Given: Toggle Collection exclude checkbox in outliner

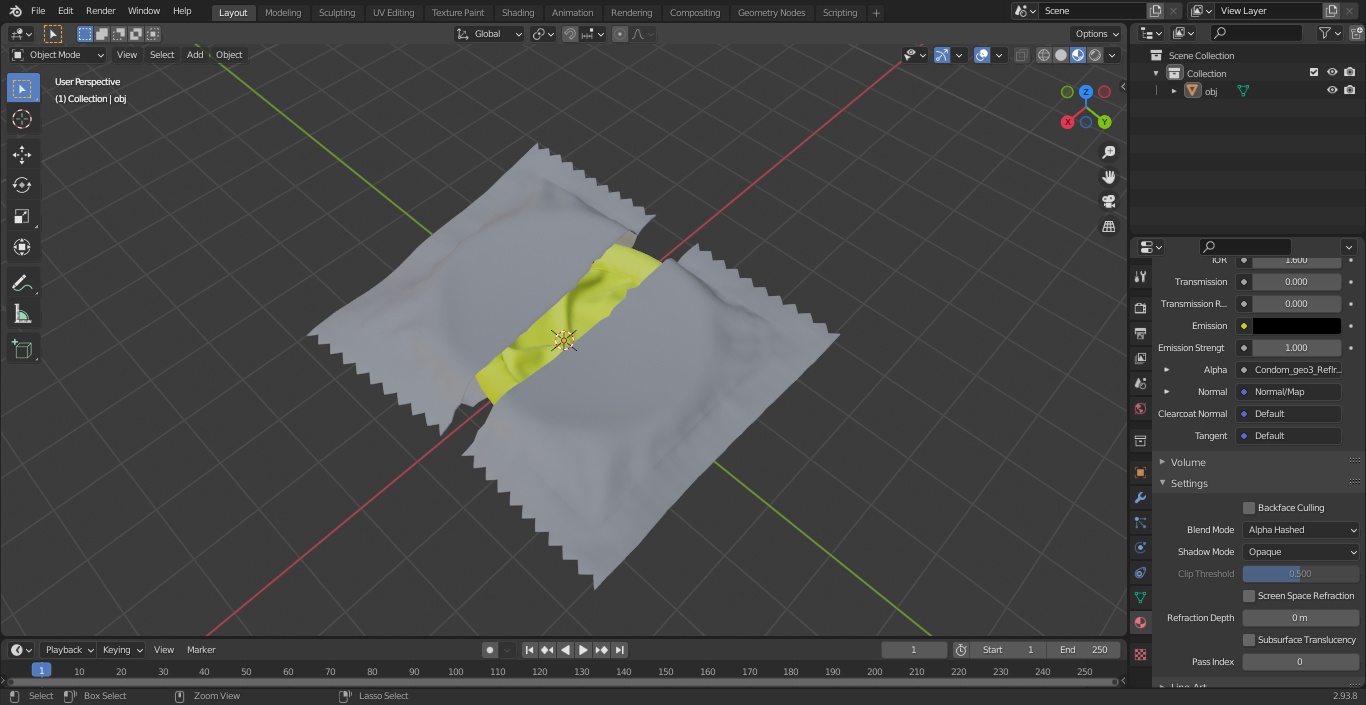Looking at the screenshot, I should pyautogui.click(x=1314, y=73).
